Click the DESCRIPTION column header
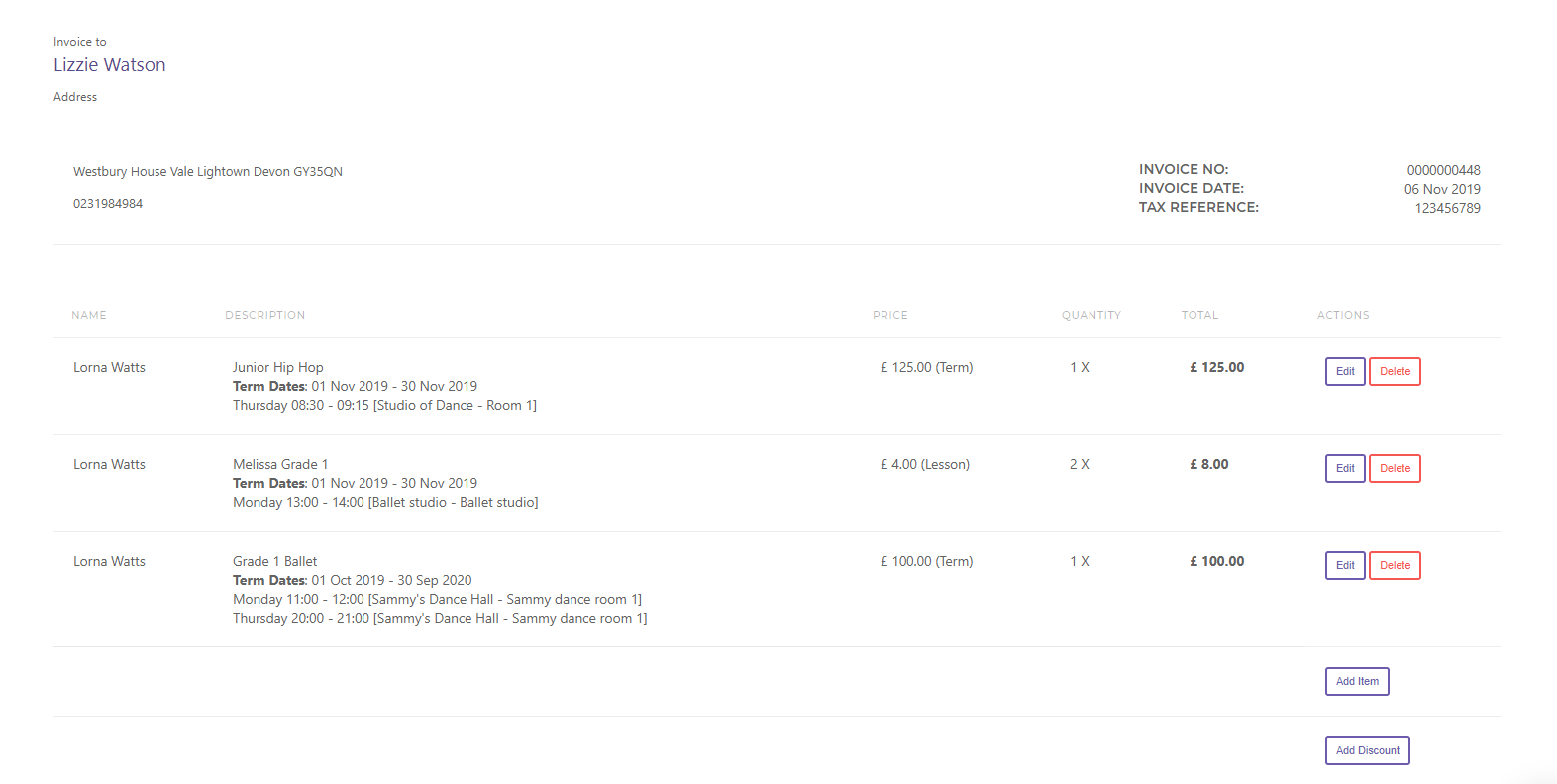1557x784 pixels. coord(264,315)
